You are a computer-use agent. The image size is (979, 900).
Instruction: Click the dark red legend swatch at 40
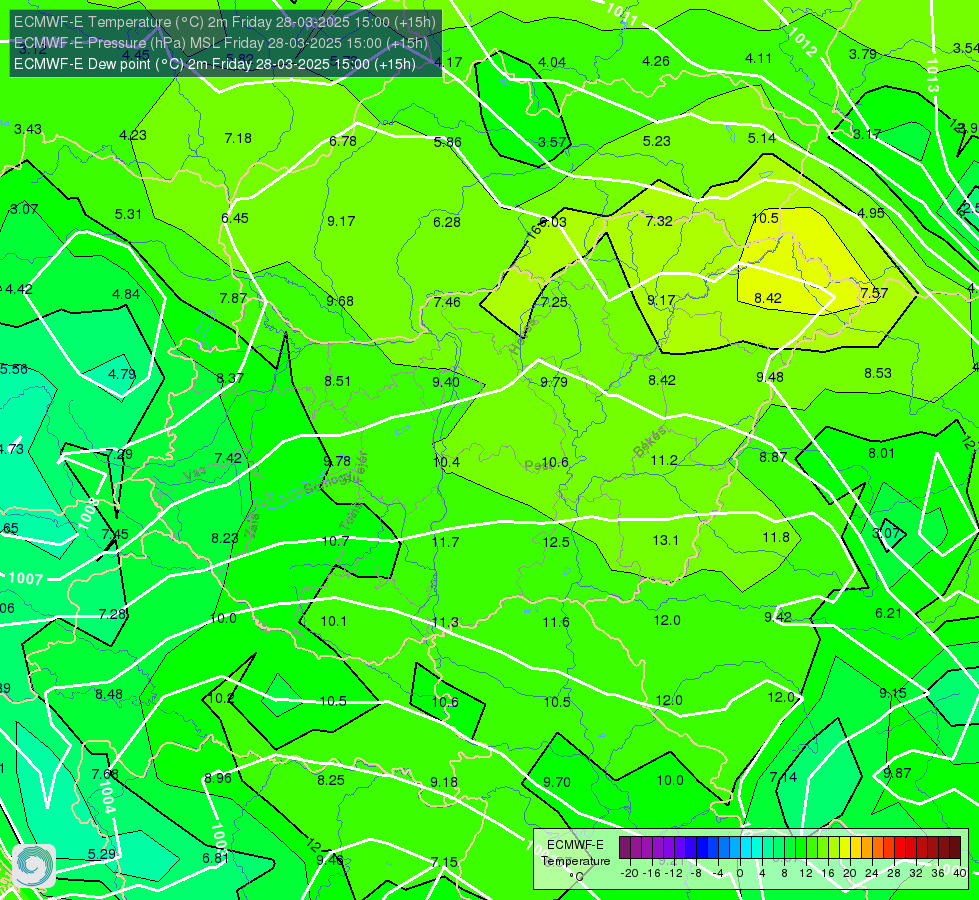click(955, 848)
